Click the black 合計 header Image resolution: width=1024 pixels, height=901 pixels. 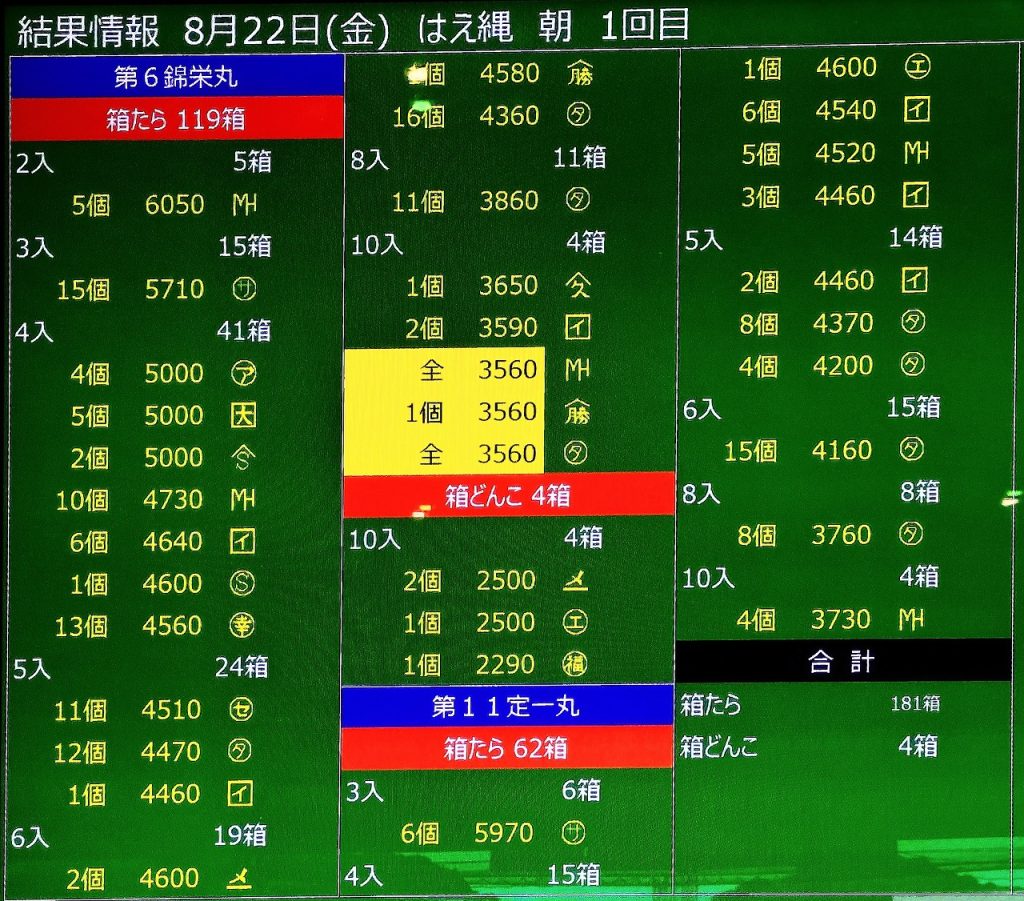point(843,661)
